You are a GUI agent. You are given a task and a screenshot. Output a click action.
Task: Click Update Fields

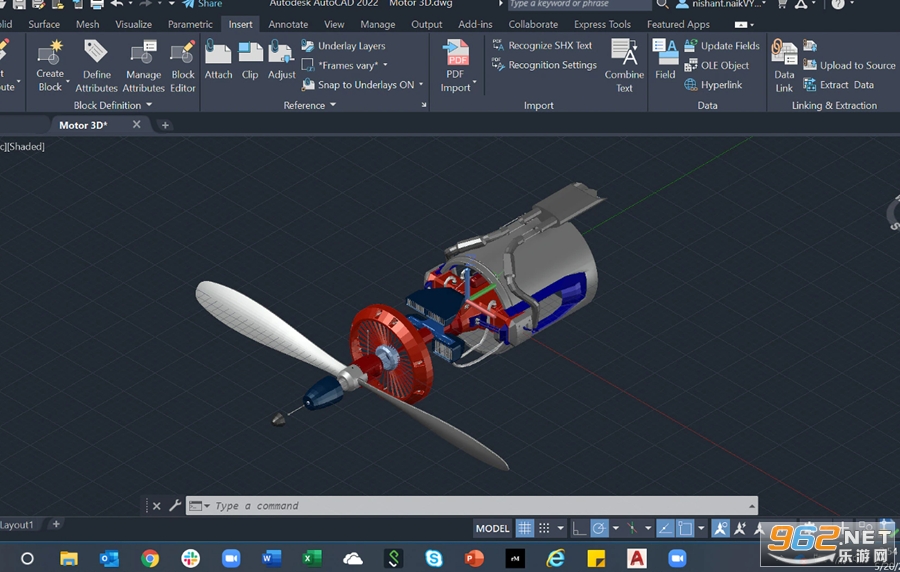tap(722, 46)
